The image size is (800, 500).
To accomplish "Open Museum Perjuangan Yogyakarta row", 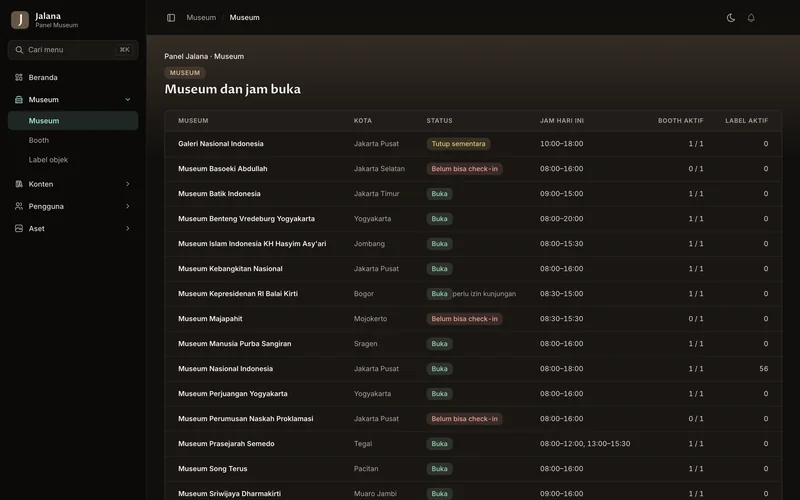I will pos(473,394).
